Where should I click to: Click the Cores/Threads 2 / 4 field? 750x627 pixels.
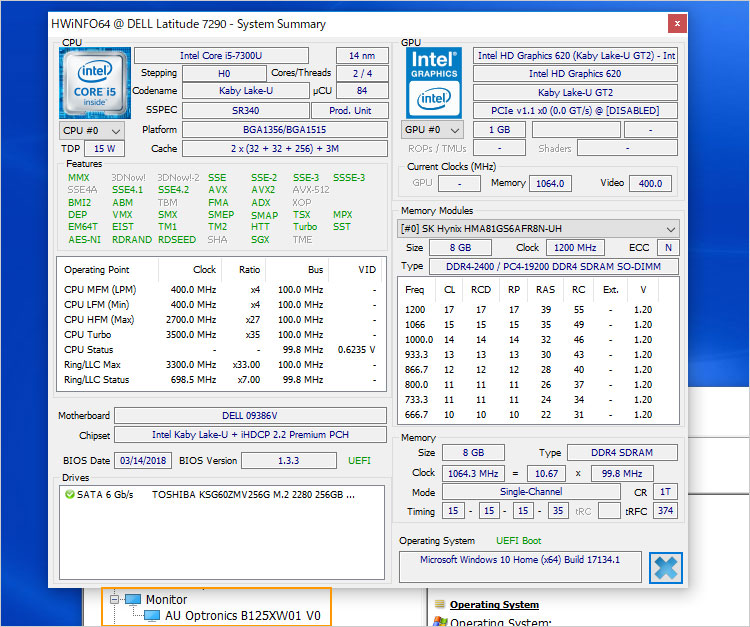click(x=362, y=74)
